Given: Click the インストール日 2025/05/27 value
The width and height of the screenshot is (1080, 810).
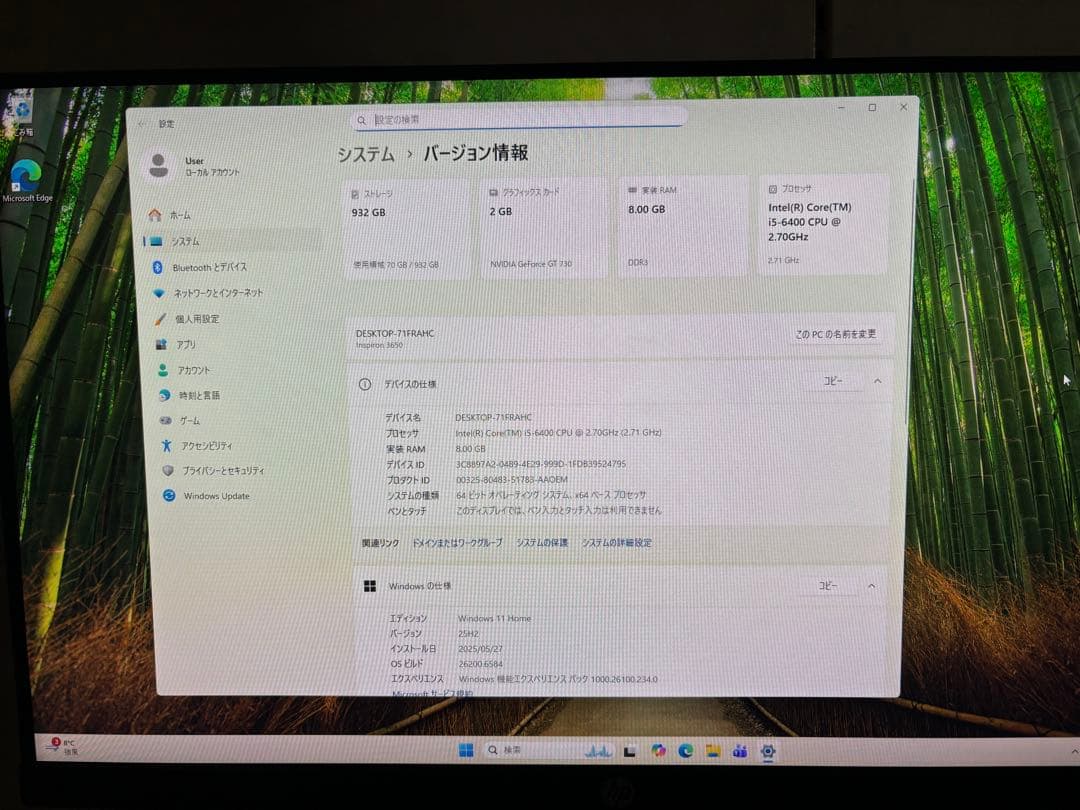Looking at the screenshot, I should 480,649.
